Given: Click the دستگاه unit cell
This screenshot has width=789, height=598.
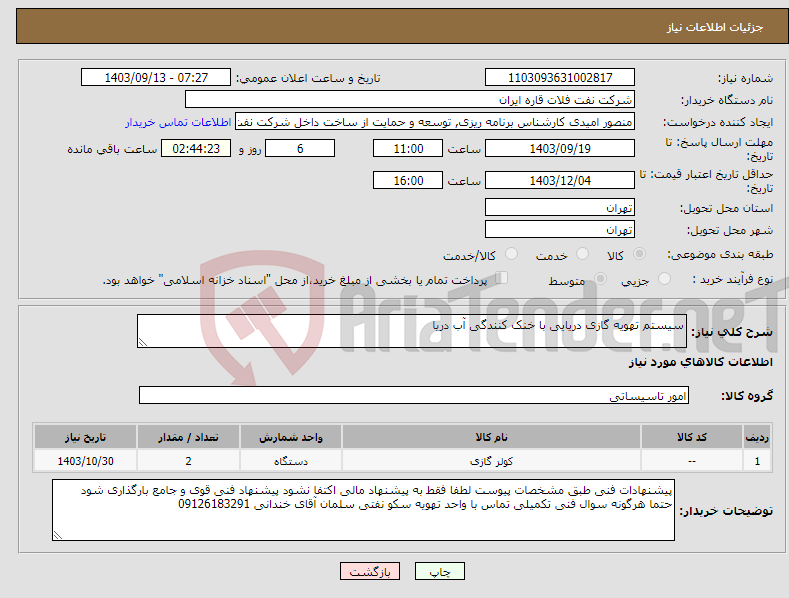Looking at the screenshot, I should coord(291,461).
